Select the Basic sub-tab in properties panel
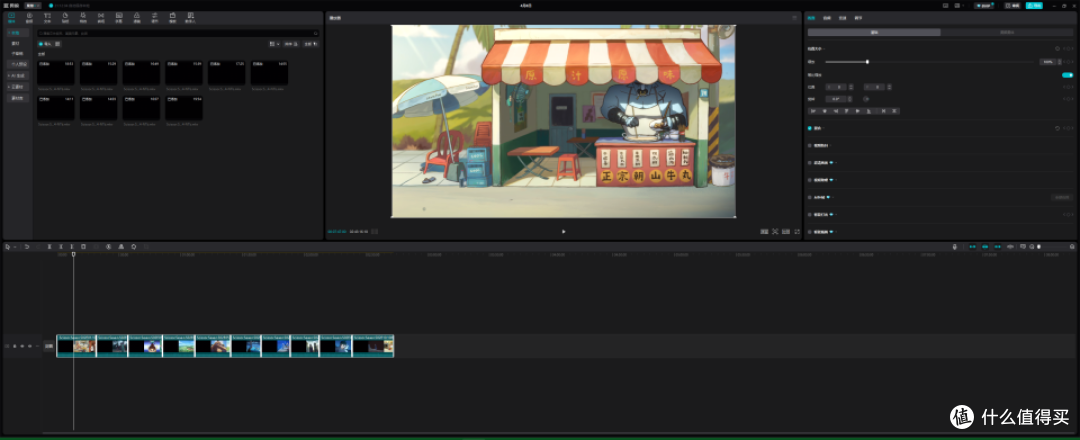Image resolution: width=1080 pixels, height=440 pixels. coord(874,32)
